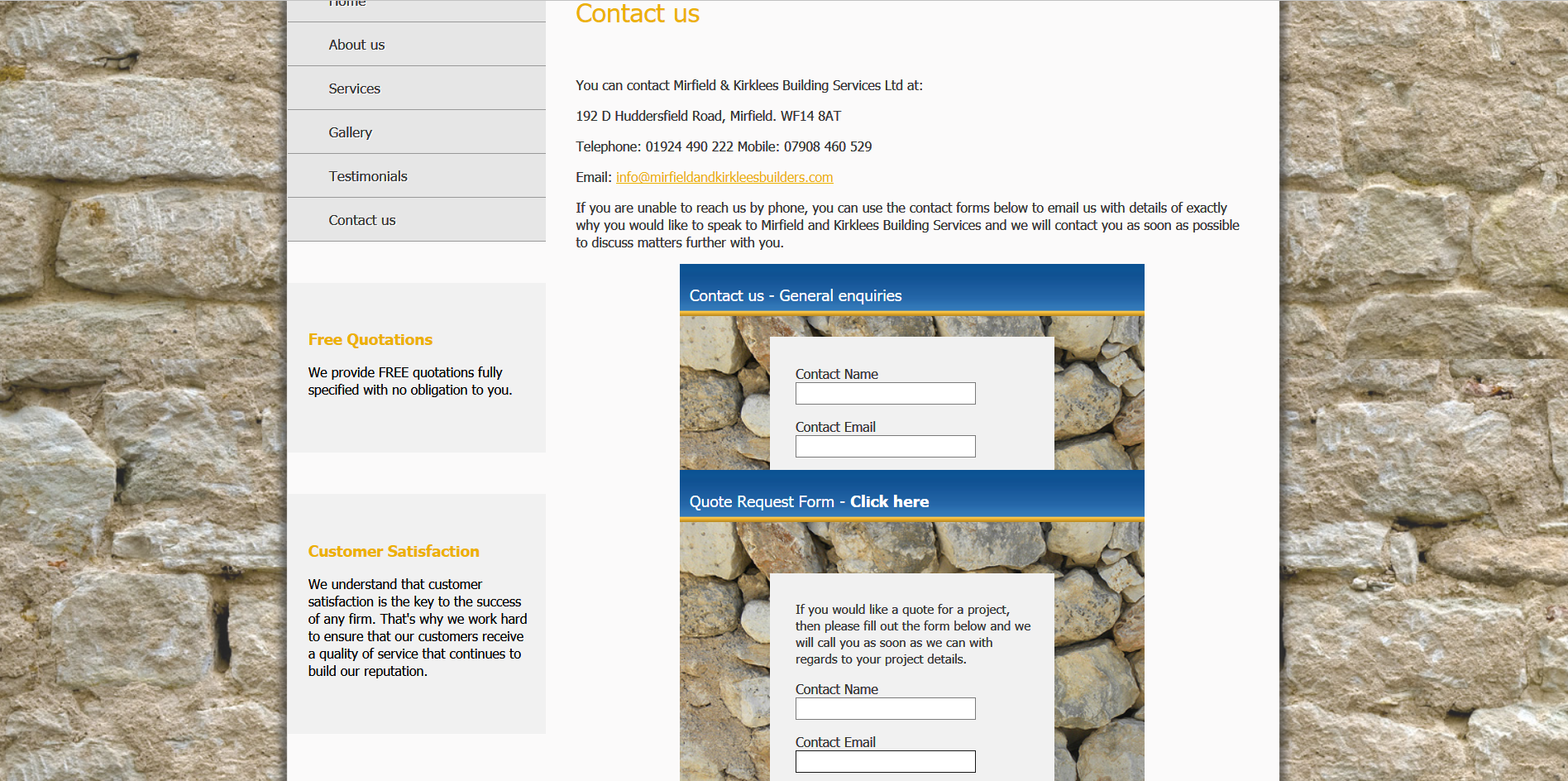Click the mobile number 07908 460 529
This screenshot has height=781, width=1568.
[x=827, y=146]
